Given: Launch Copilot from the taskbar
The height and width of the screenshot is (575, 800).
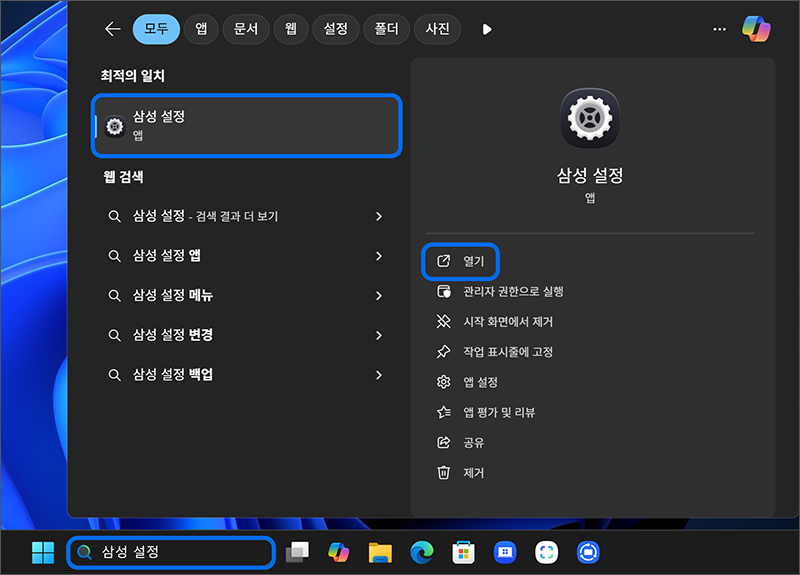Looking at the screenshot, I should tap(339, 553).
